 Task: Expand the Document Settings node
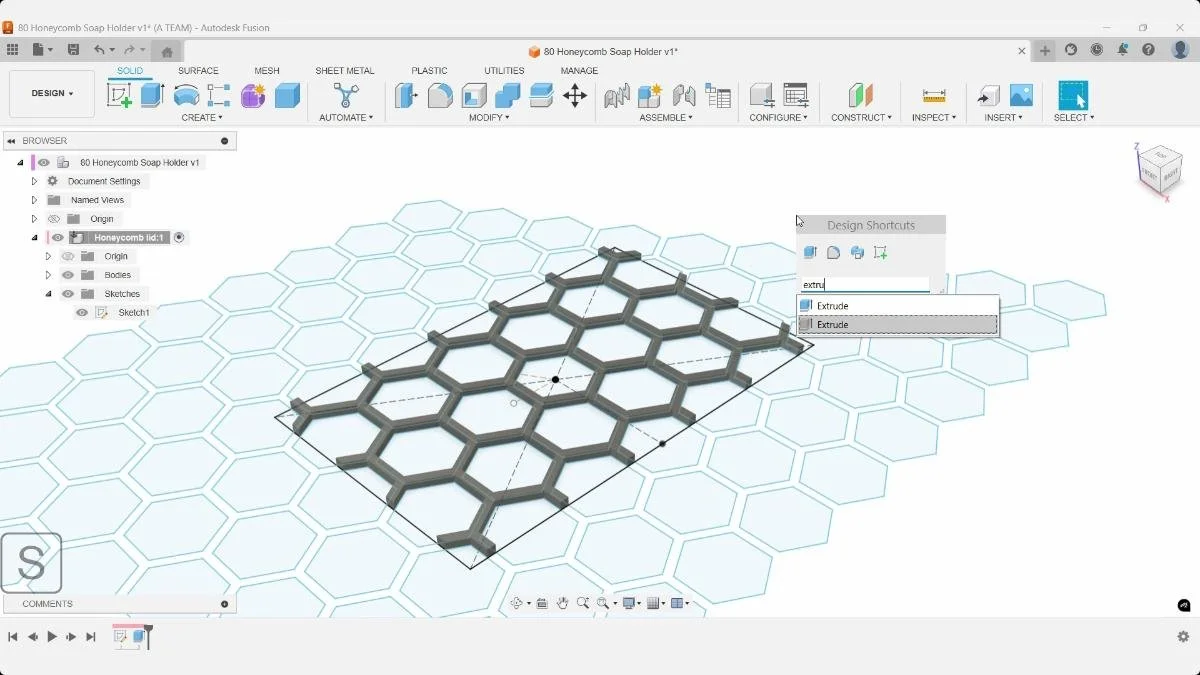[34, 181]
